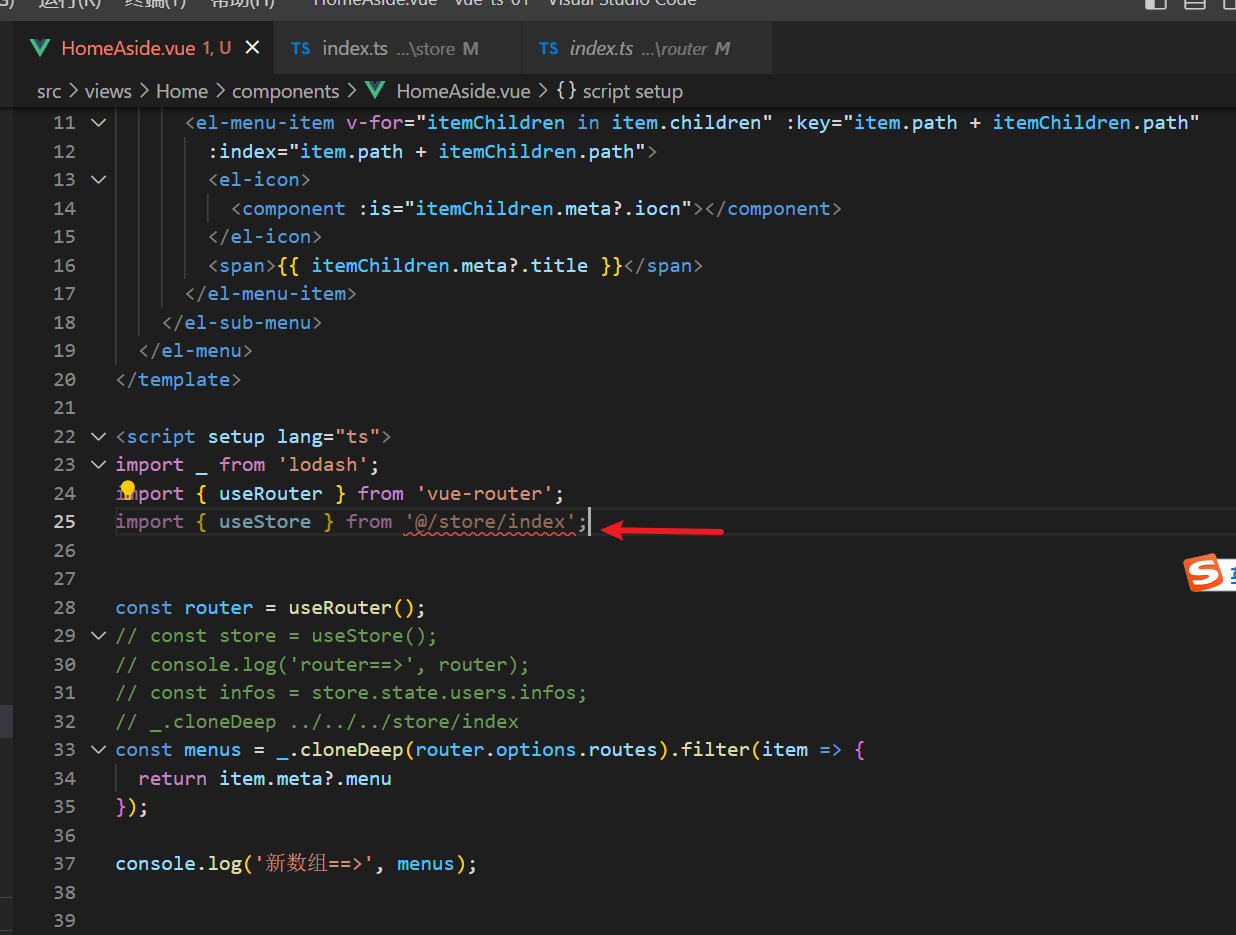Click the "</template>" closing tag
Image resolution: width=1236 pixels, height=935 pixels.
(x=178, y=379)
